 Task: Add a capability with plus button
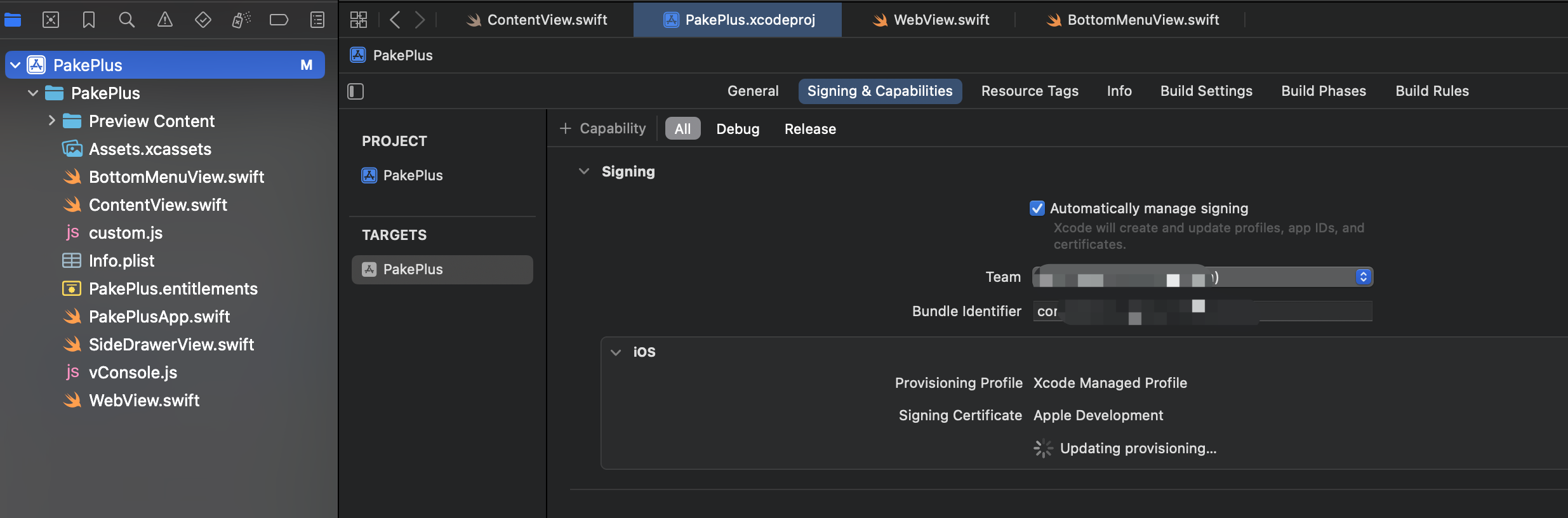pos(602,128)
